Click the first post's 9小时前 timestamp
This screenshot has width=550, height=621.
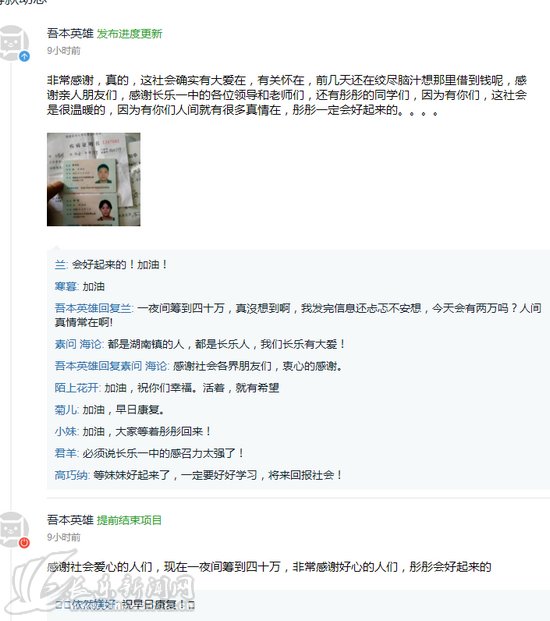point(64,51)
